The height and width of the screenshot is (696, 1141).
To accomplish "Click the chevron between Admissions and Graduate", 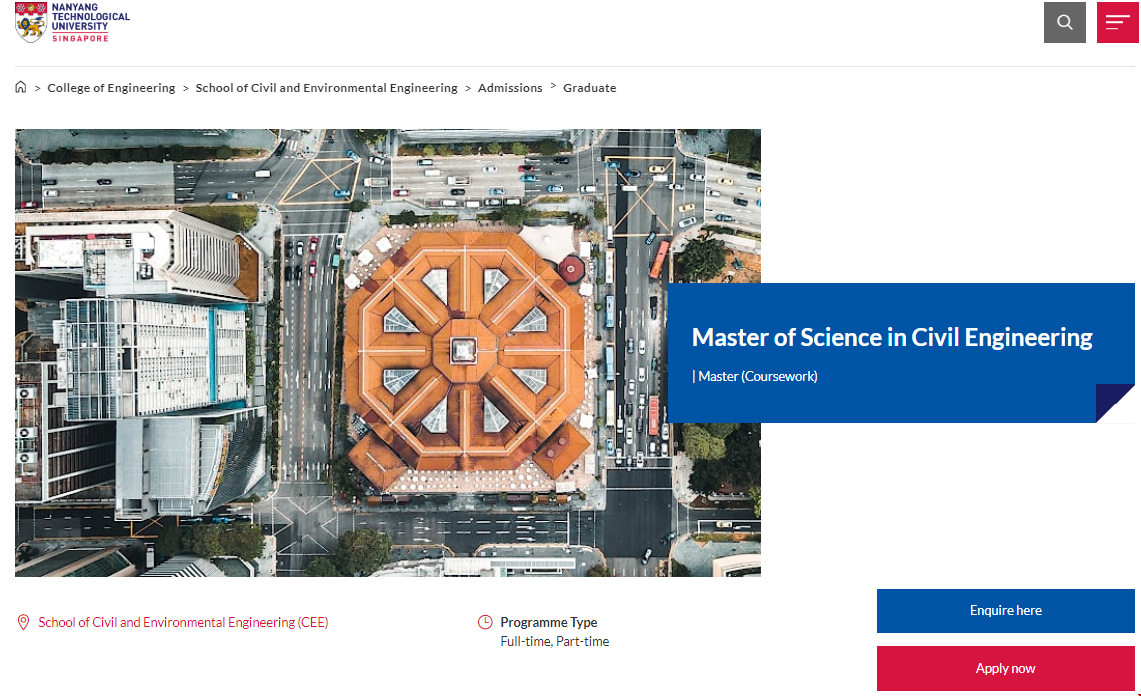I will 553,86.
